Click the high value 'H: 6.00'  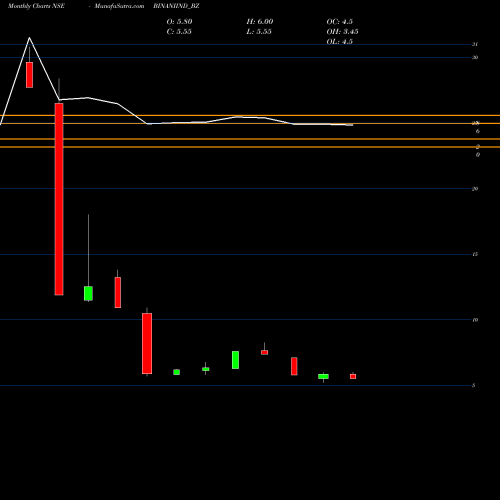pos(260,22)
